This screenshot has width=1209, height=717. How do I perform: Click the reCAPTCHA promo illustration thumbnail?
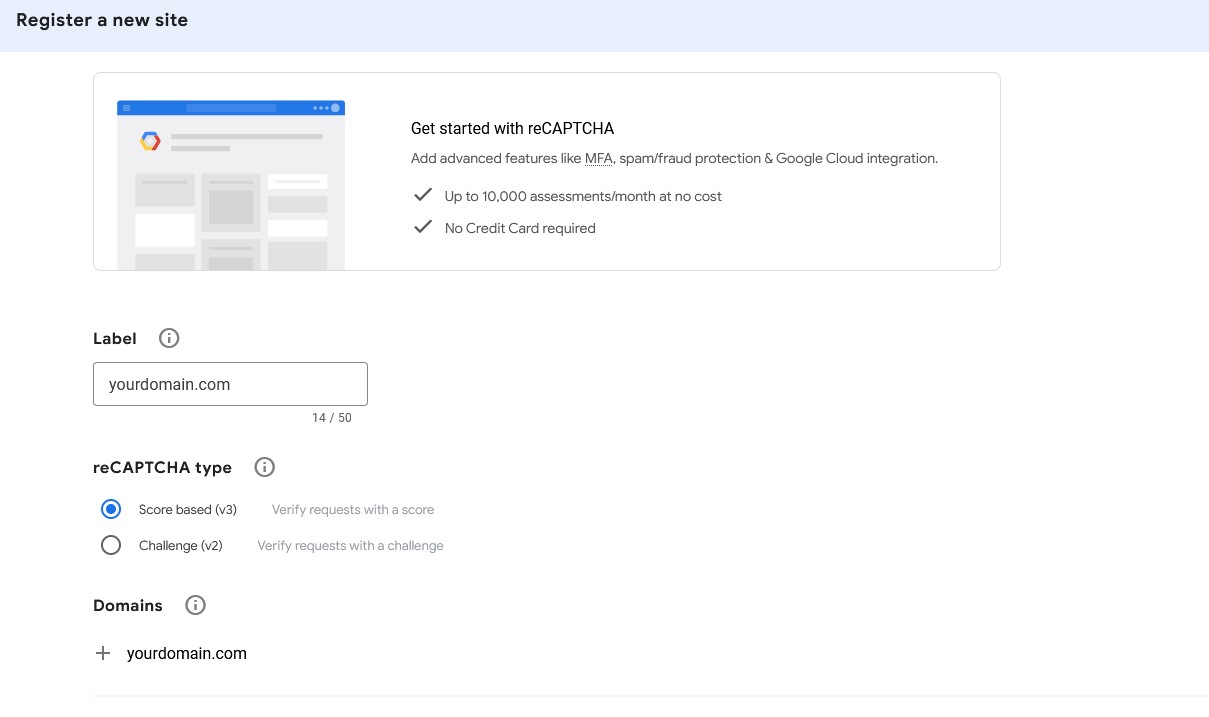click(231, 185)
